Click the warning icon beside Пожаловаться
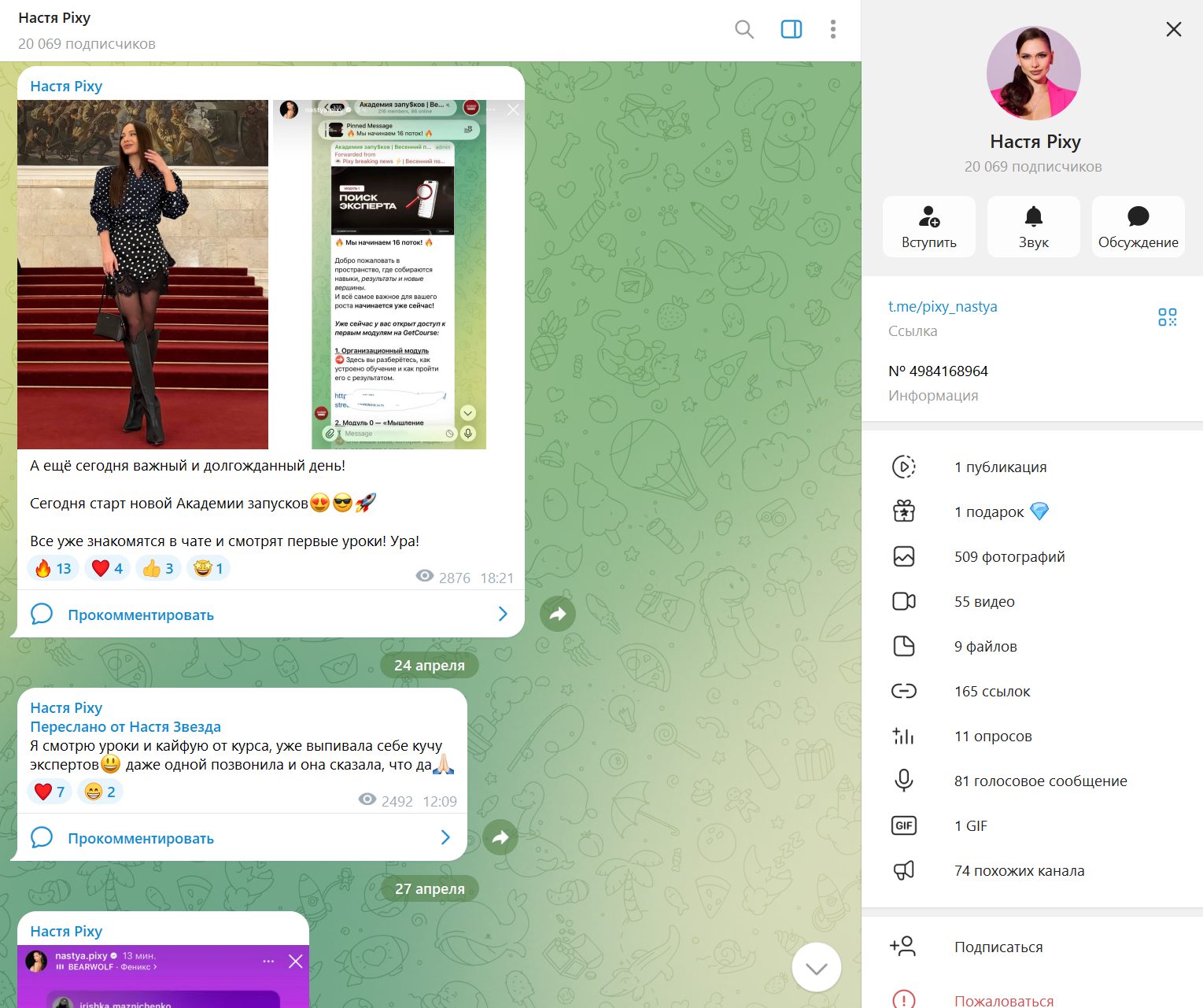 tap(903, 1000)
